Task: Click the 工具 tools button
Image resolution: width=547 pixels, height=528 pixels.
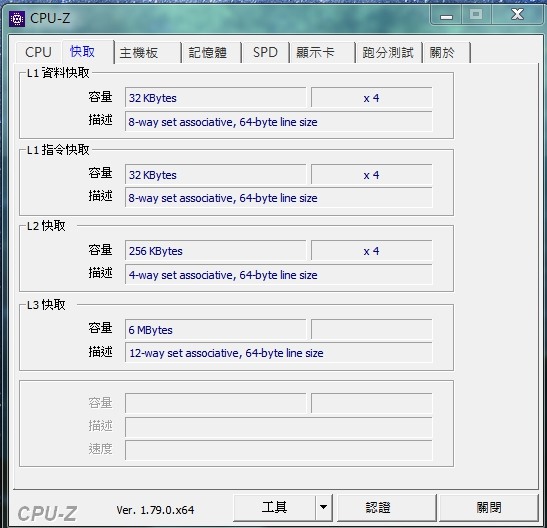Action: [275, 507]
